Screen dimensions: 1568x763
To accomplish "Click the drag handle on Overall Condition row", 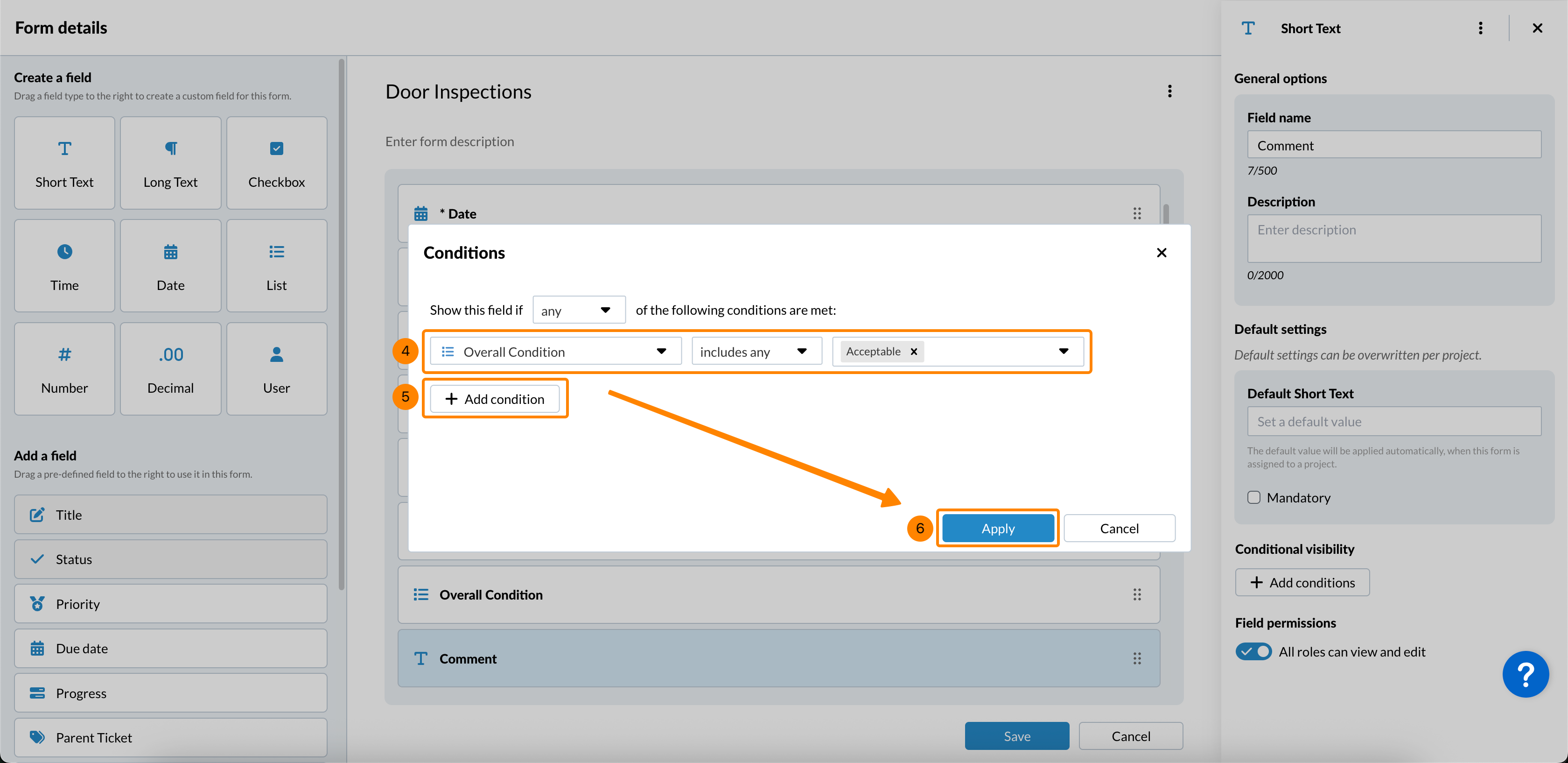I will point(1136,595).
